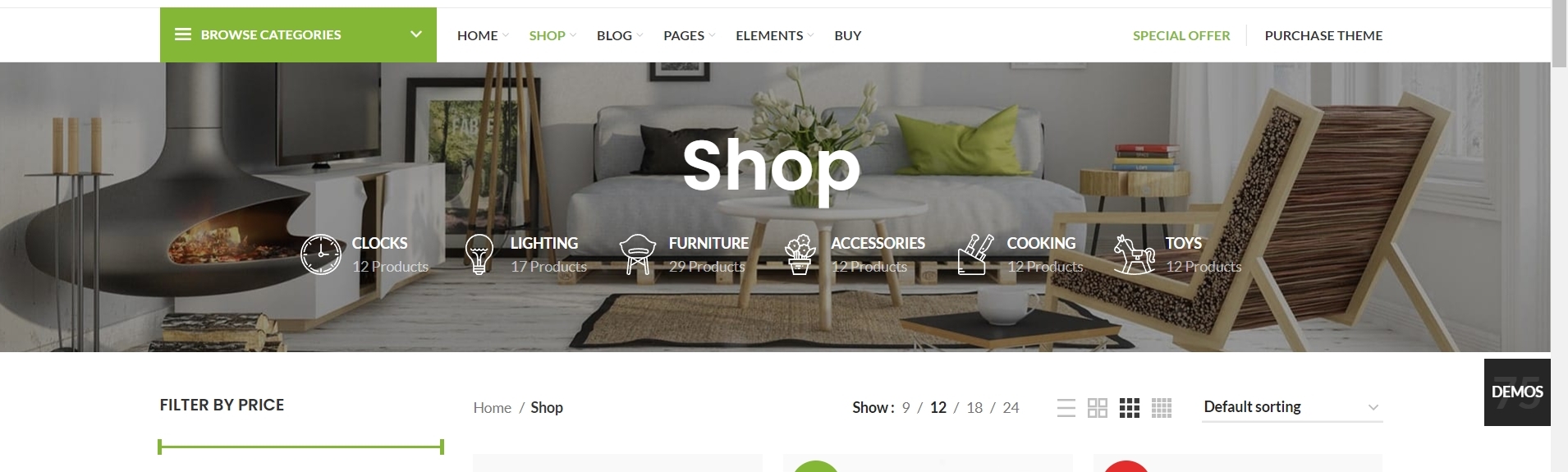The width and height of the screenshot is (1568, 472).
Task: Select the four-column grid view
Action: point(1162,408)
